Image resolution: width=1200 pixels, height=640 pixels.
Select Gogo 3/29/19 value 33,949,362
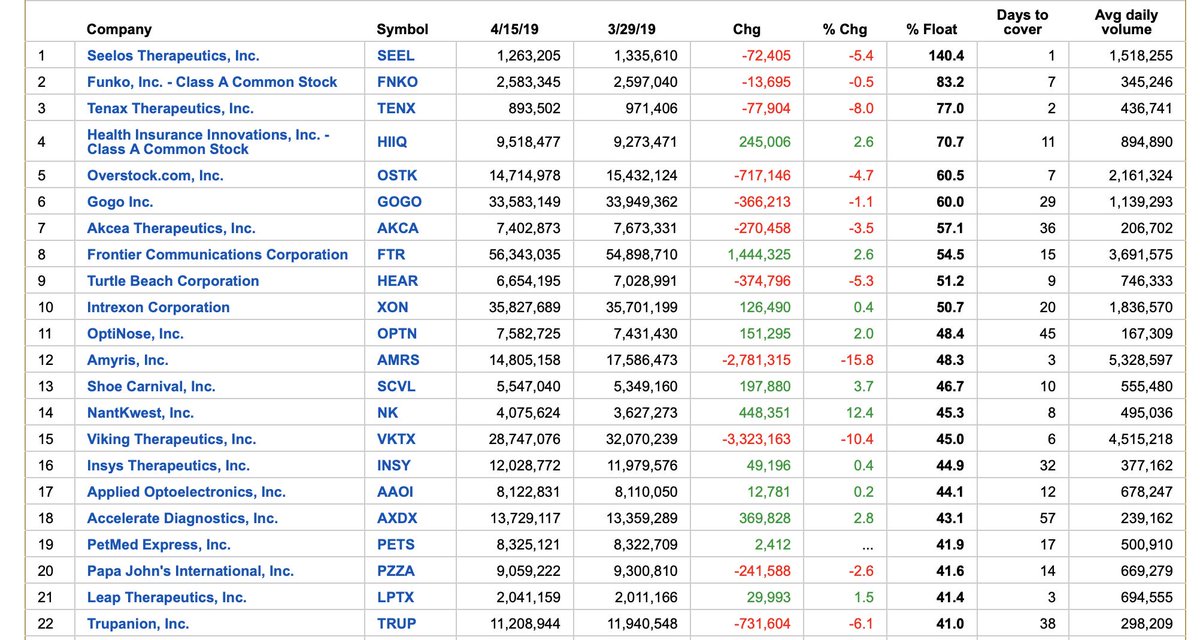[x=641, y=202]
